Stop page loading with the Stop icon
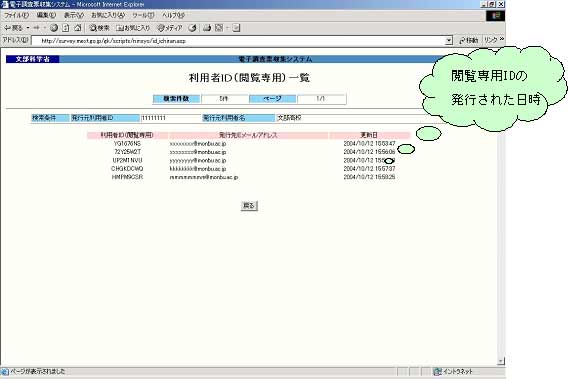Screen dimensions: 569x379 54,28
